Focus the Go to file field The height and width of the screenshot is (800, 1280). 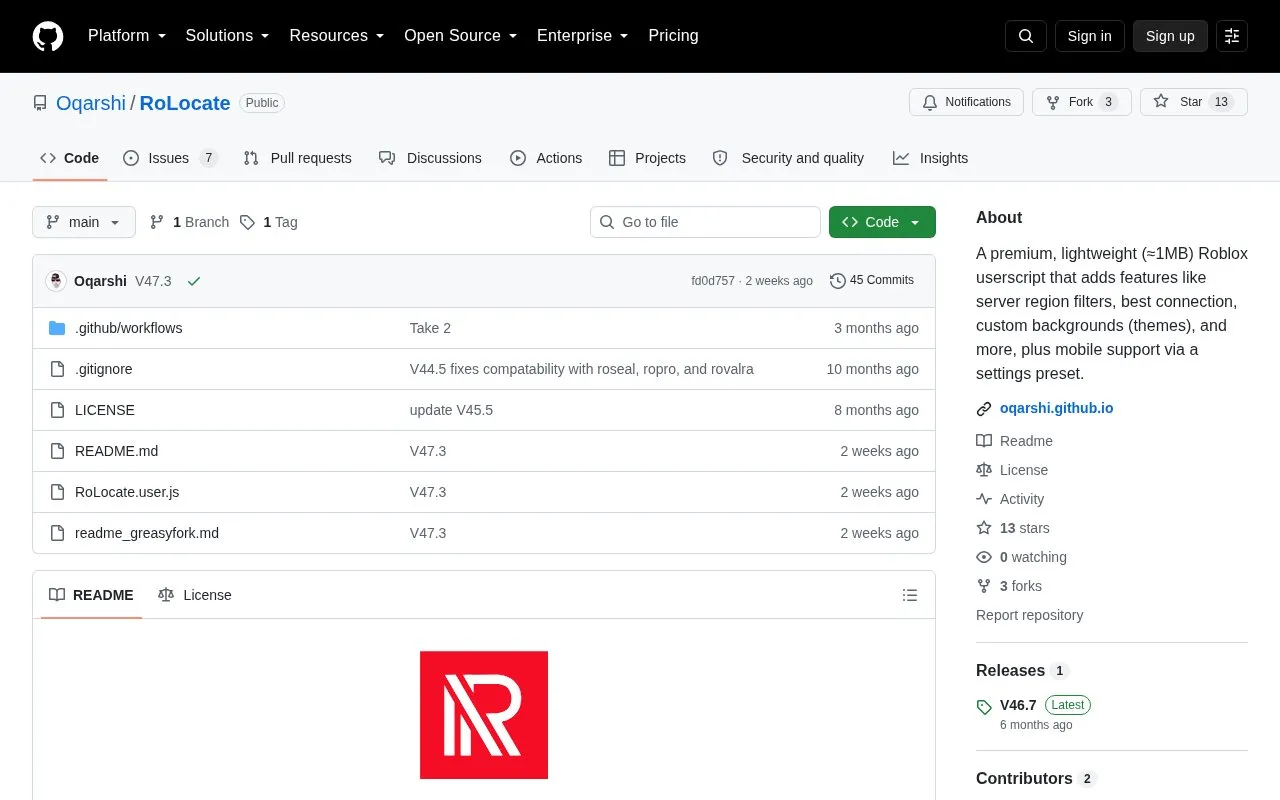point(705,222)
